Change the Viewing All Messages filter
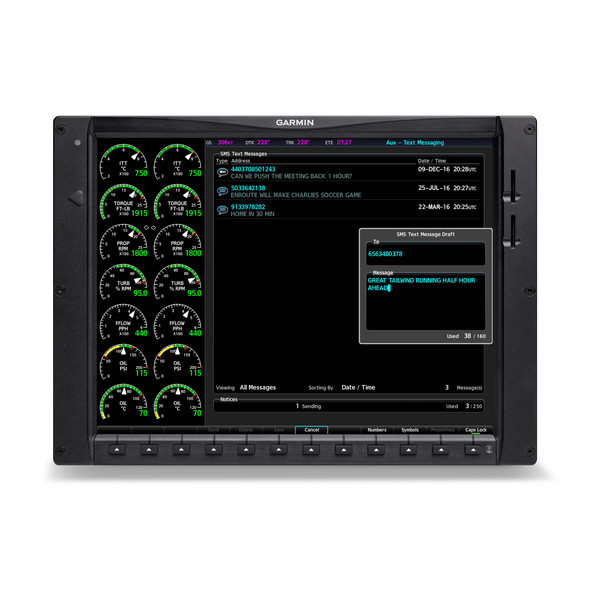The height and width of the screenshot is (600, 600). pos(257,387)
